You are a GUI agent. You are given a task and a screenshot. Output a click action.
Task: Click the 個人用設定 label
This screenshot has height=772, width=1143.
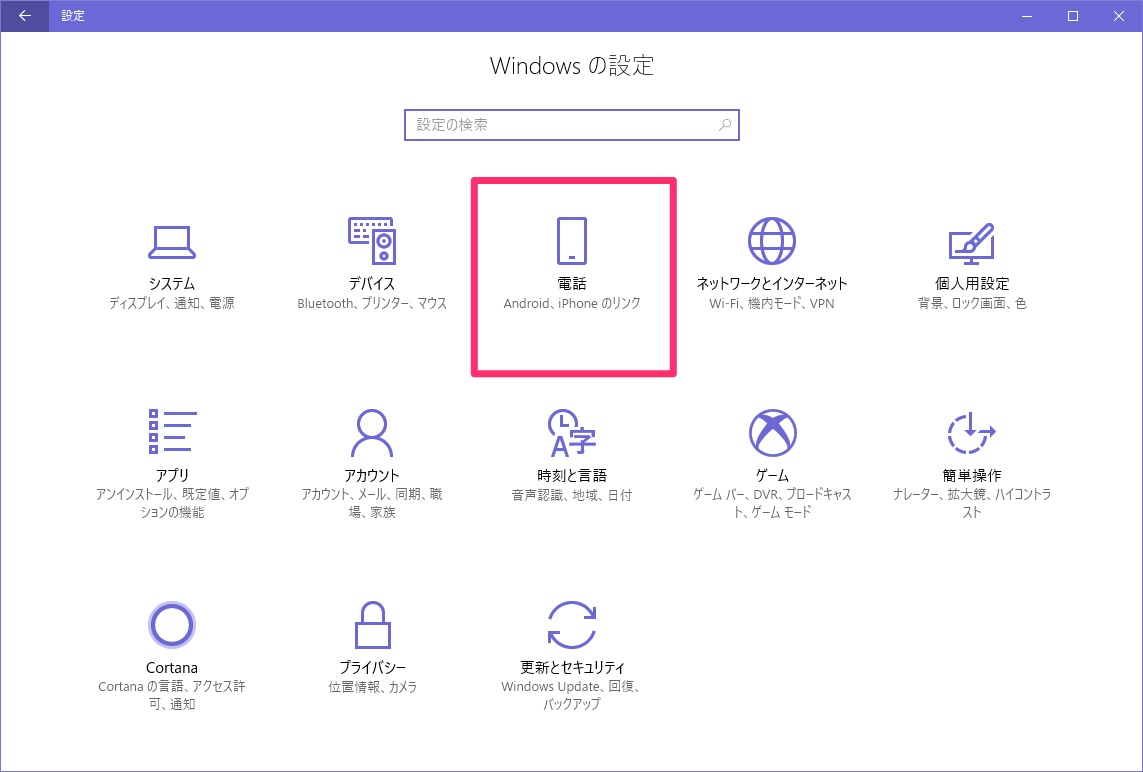pyautogui.click(x=972, y=284)
